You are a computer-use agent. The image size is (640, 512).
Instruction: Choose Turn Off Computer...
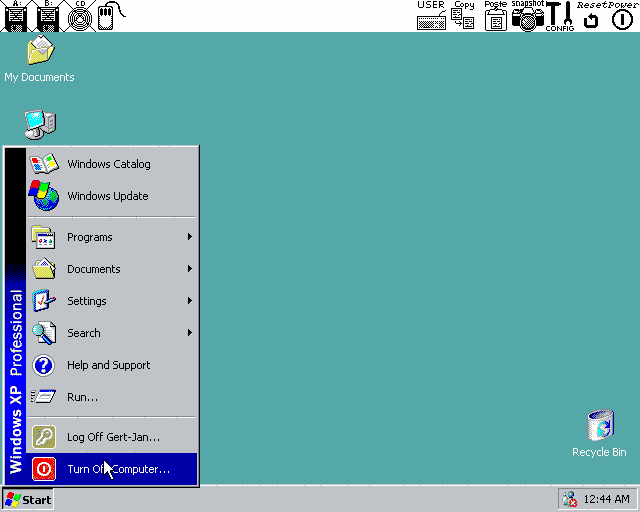point(112,469)
